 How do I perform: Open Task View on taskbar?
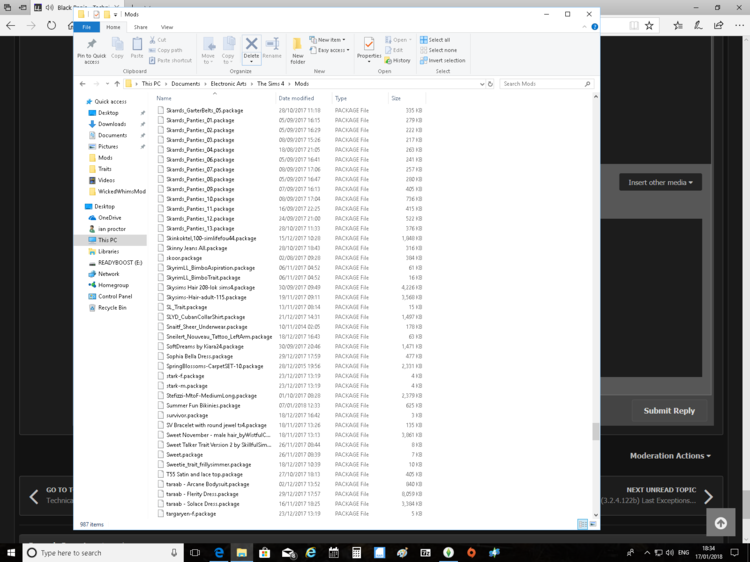tap(195, 552)
